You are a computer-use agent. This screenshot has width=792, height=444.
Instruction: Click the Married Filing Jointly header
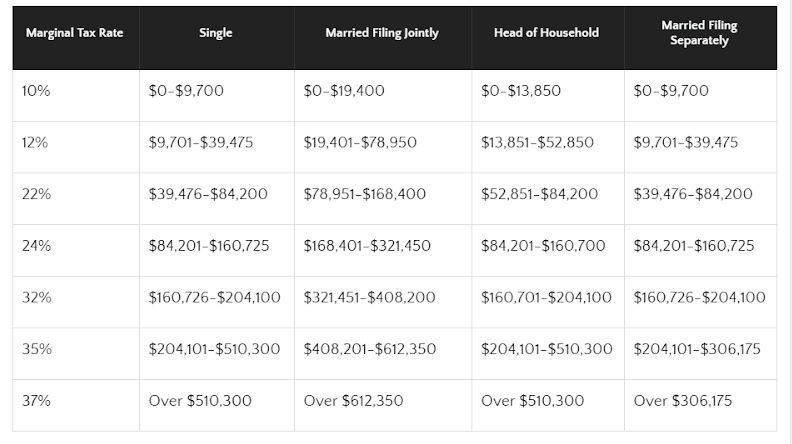[x=382, y=33]
